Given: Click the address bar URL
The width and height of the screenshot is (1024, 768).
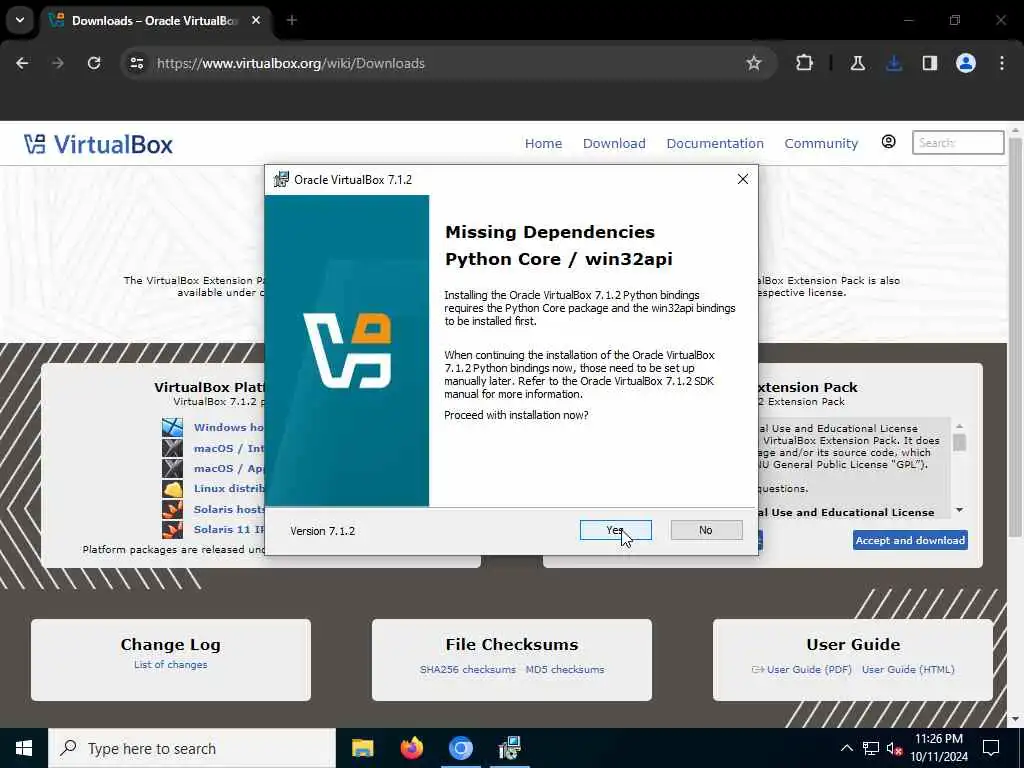Looking at the screenshot, I should coord(291,63).
